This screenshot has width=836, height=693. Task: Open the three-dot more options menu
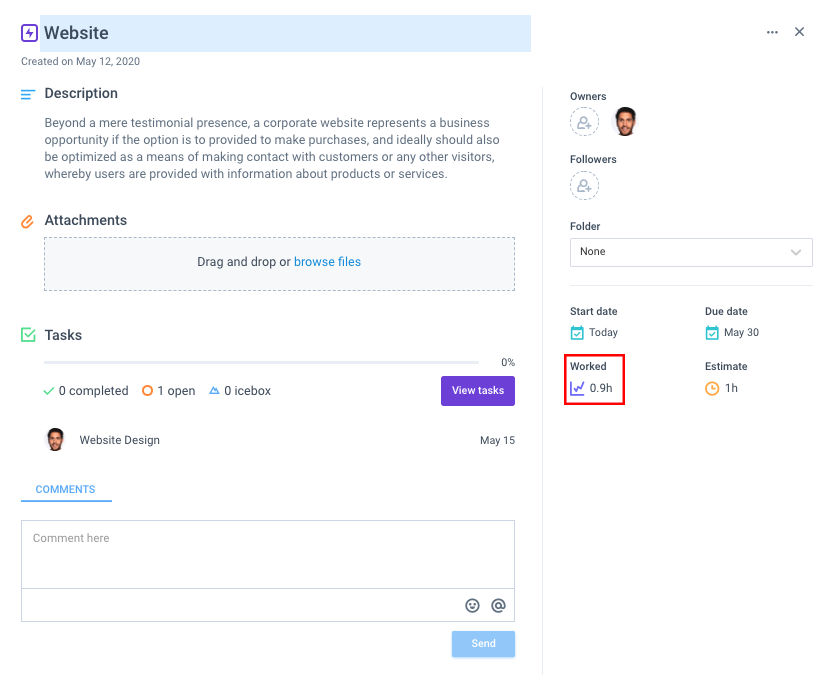tap(772, 33)
